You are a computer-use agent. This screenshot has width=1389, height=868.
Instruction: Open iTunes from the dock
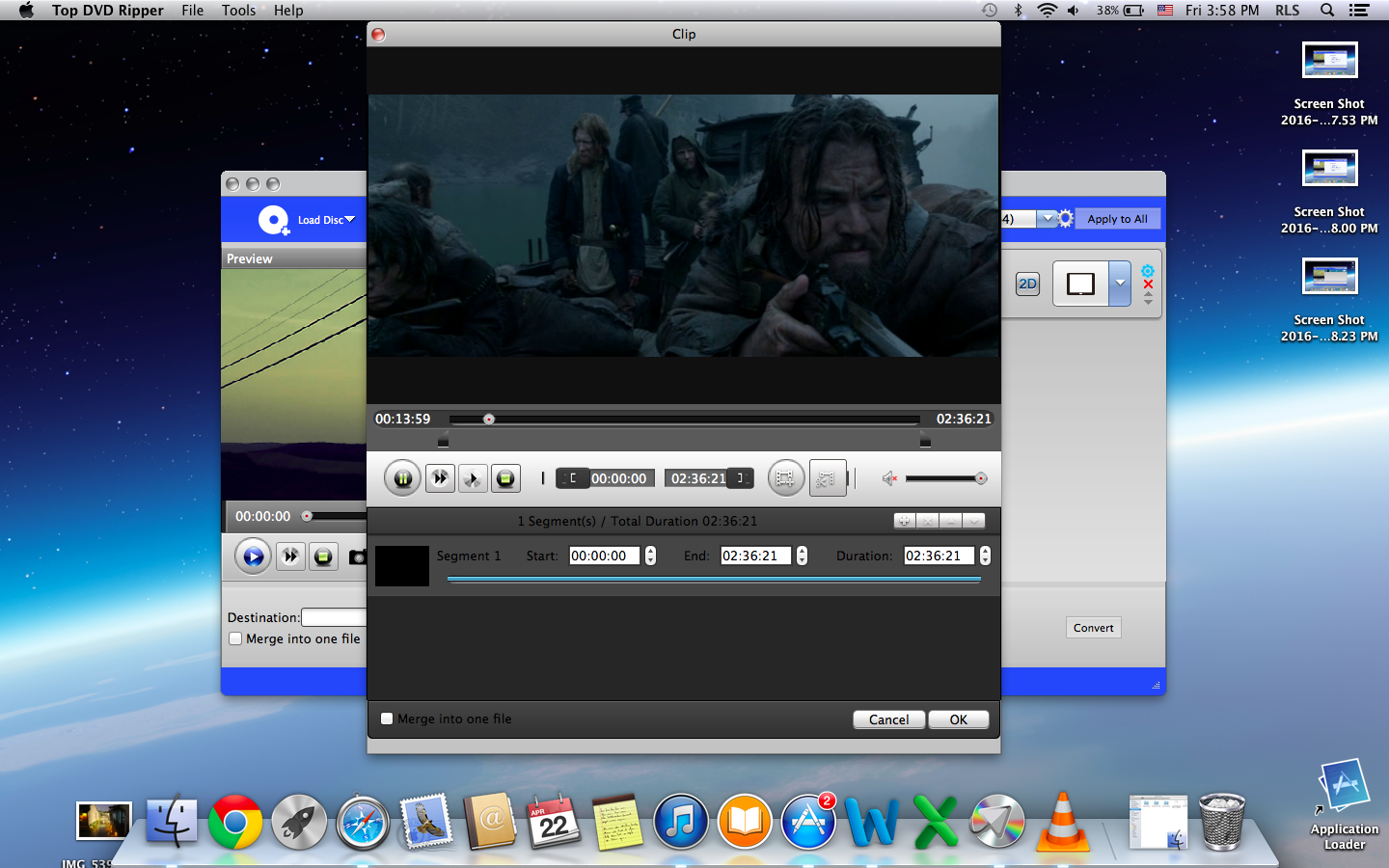click(x=681, y=822)
